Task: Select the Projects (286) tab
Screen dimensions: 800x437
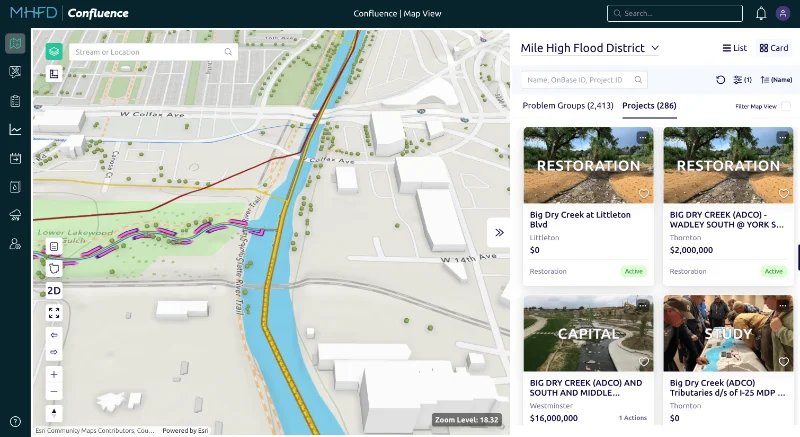Action: [649, 106]
